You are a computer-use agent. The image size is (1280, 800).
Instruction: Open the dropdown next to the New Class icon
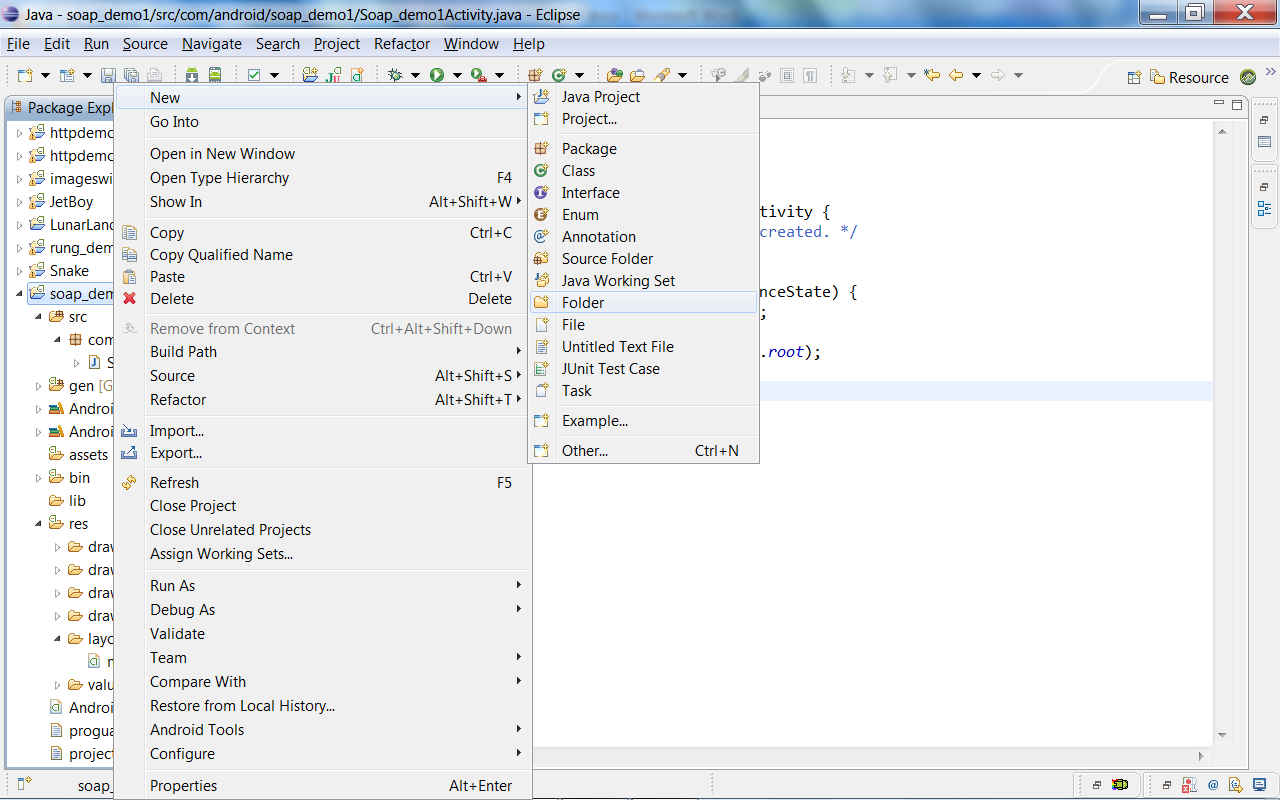pyautogui.click(x=579, y=75)
